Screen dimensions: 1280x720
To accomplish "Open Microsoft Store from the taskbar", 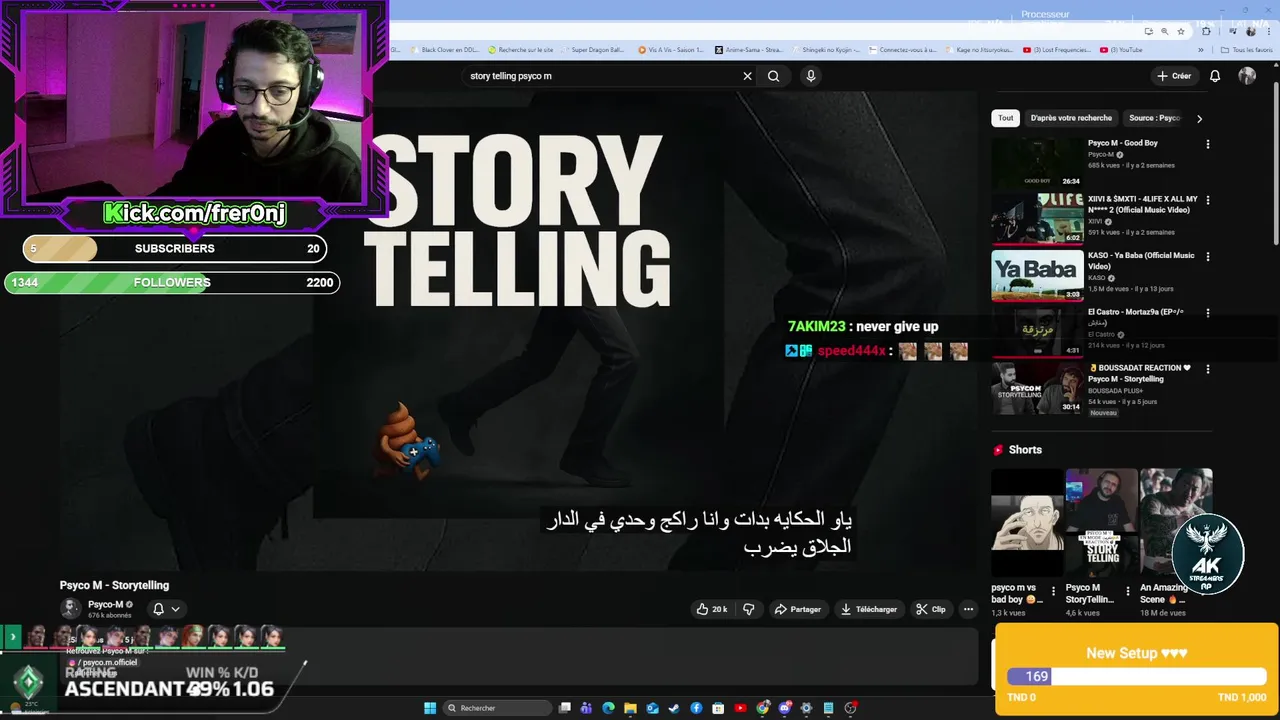I will pos(718,708).
